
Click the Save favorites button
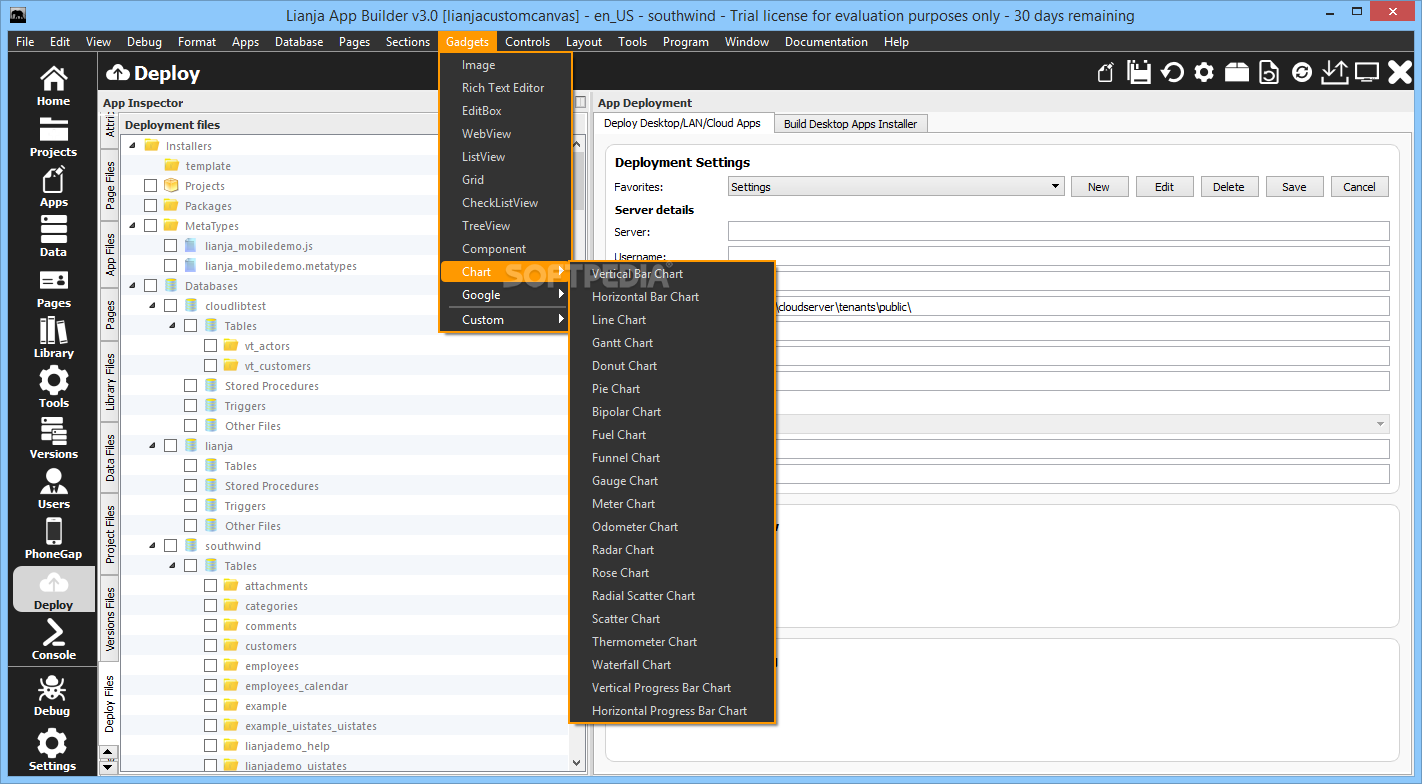click(x=1294, y=187)
